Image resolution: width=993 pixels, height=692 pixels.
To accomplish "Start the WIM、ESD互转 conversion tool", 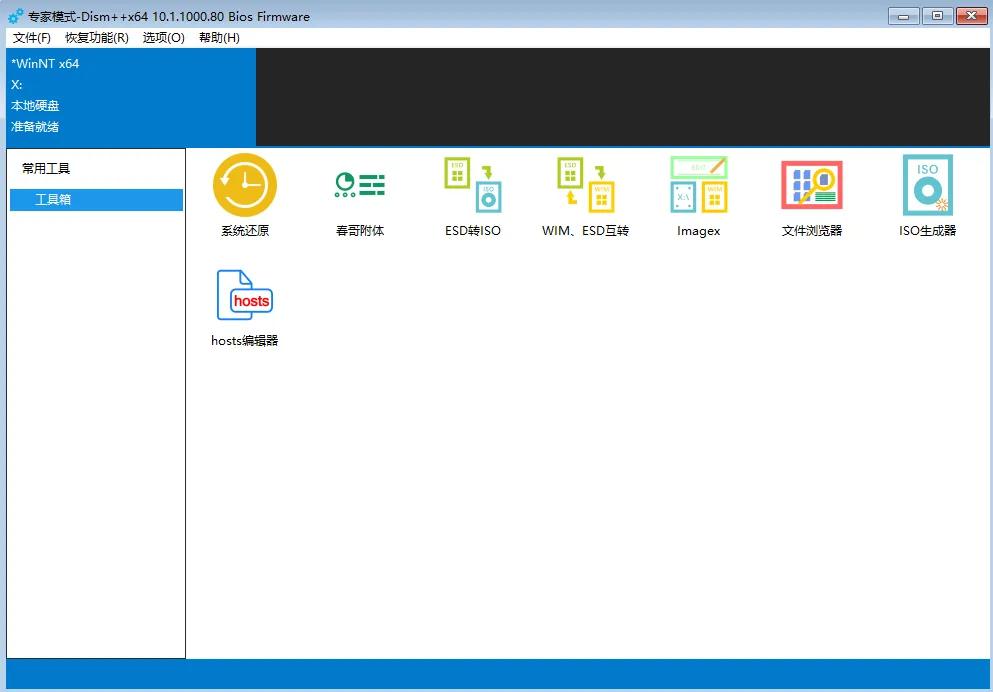I will tap(585, 186).
